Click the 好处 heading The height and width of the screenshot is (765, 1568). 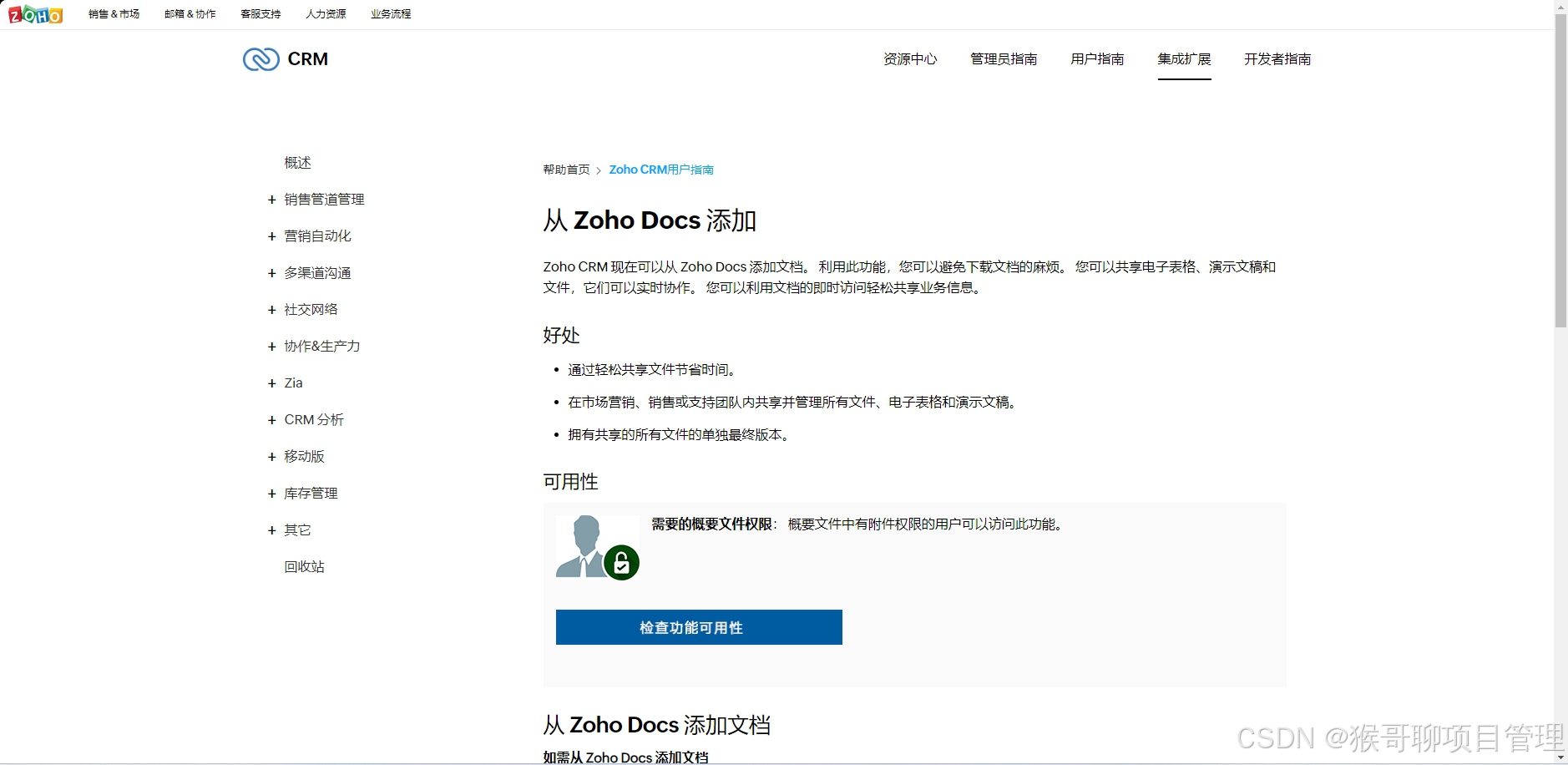(561, 336)
